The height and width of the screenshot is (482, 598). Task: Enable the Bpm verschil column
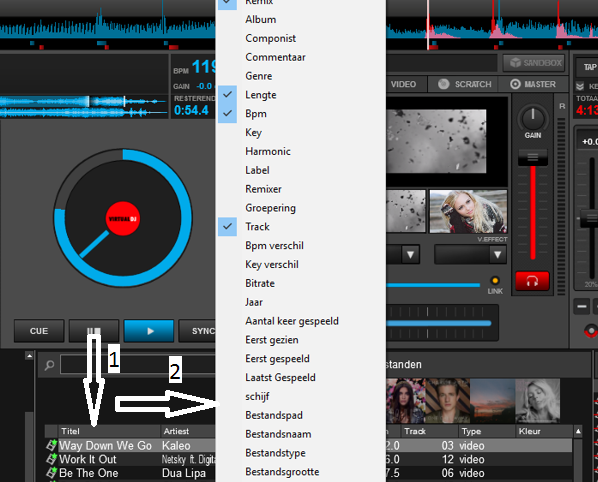274,246
